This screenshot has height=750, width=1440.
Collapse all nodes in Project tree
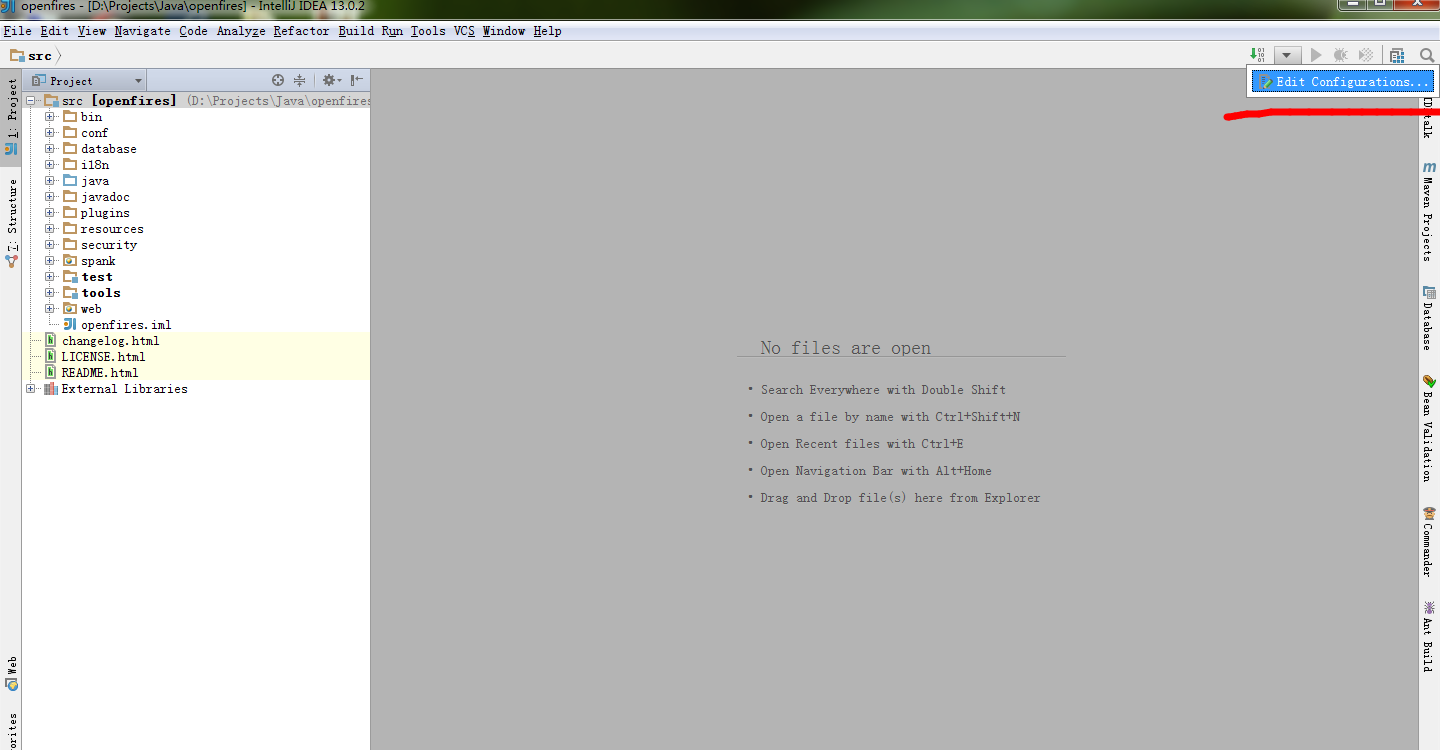(298, 79)
